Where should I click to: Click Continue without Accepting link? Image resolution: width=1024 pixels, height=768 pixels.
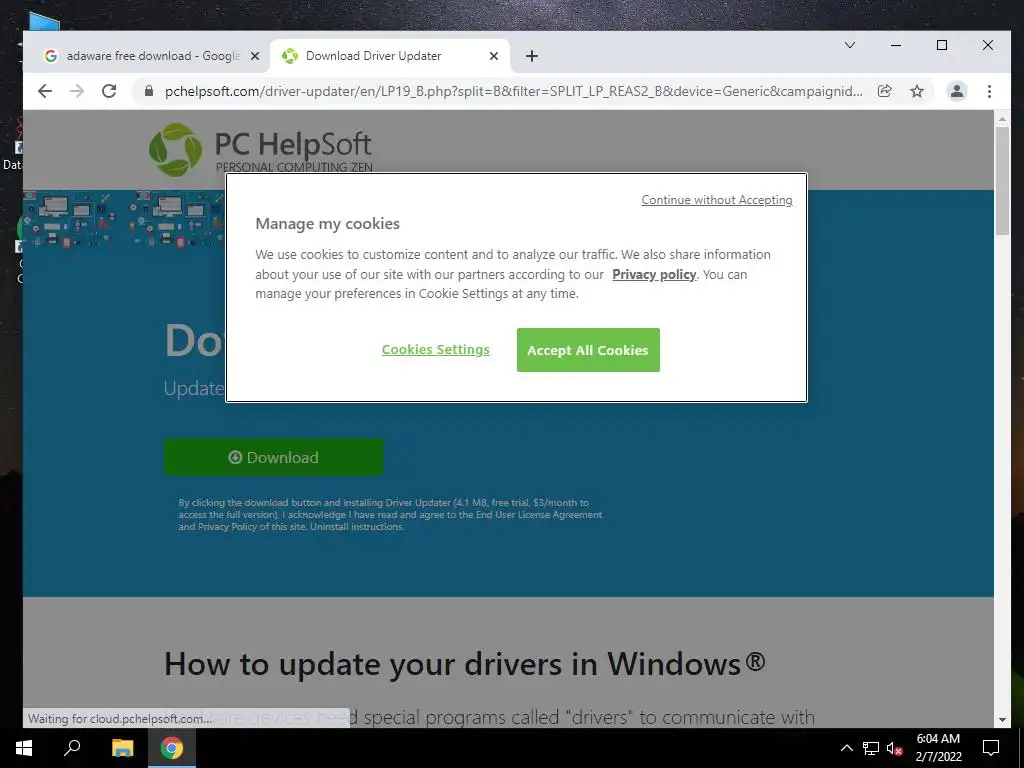click(x=716, y=200)
